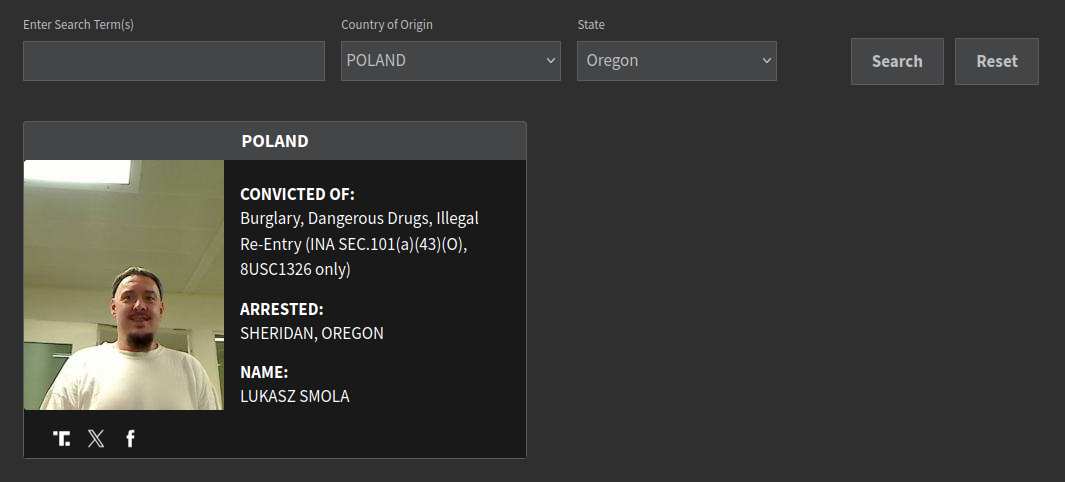The width and height of the screenshot is (1065, 482).
Task: Open the mugshot photo thumbnail
Action: coord(124,285)
